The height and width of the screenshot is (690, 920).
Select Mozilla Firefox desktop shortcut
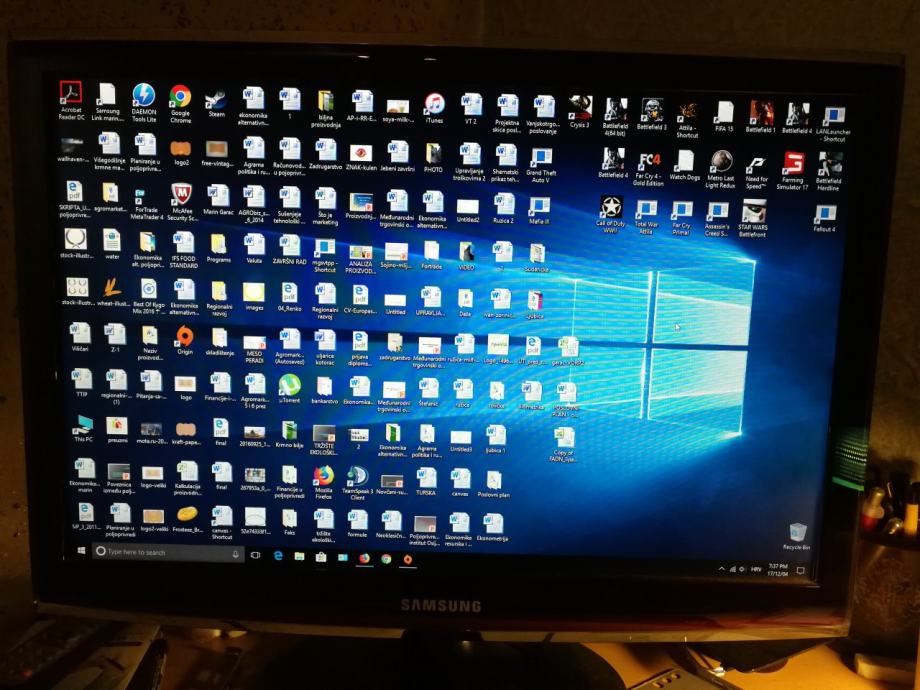323,482
